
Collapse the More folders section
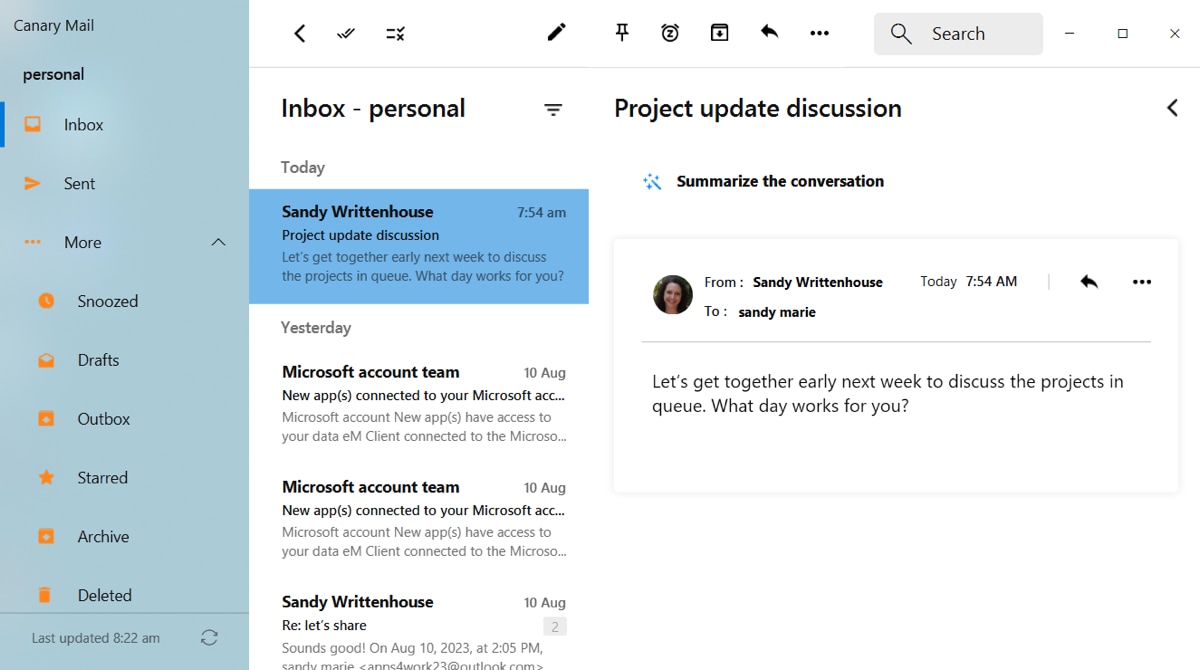218,242
